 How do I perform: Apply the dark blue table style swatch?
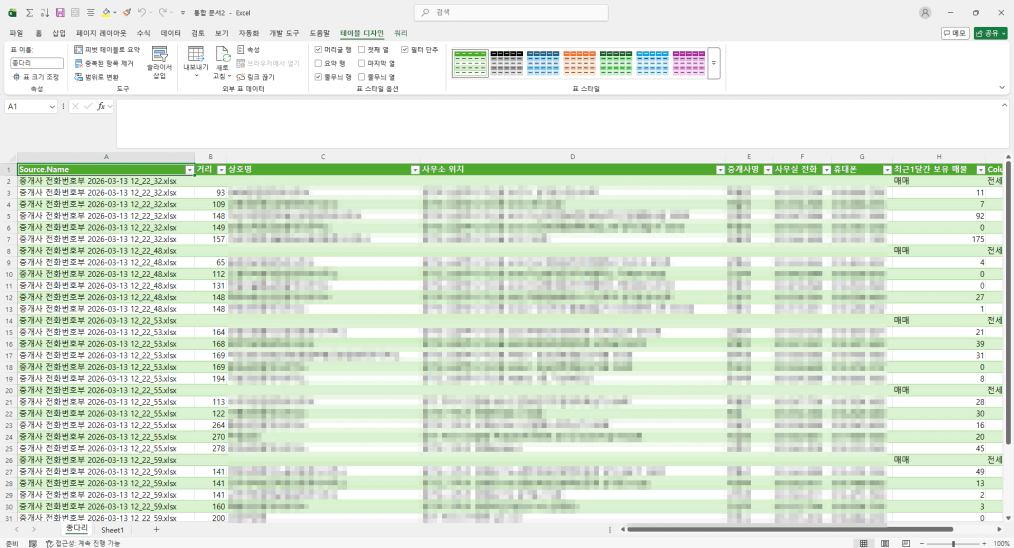[x=543, y=63]
